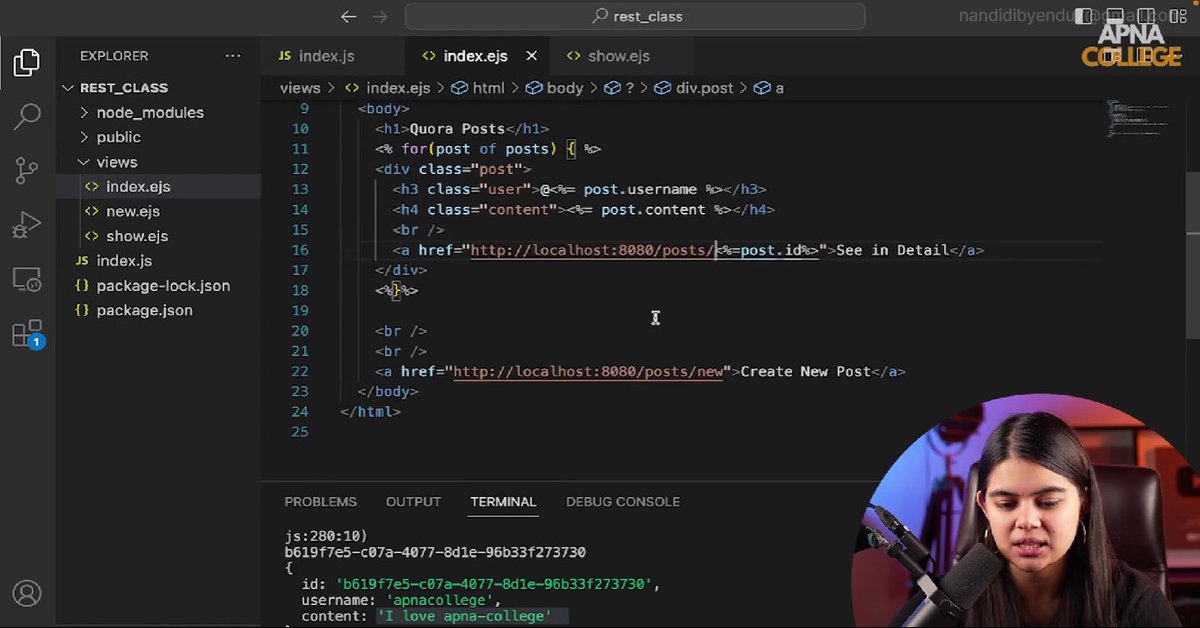Viewport: 1200px width, 628px height.
Task: Click 'Create New Post' text on line 22
Action: tap(806, 371)
